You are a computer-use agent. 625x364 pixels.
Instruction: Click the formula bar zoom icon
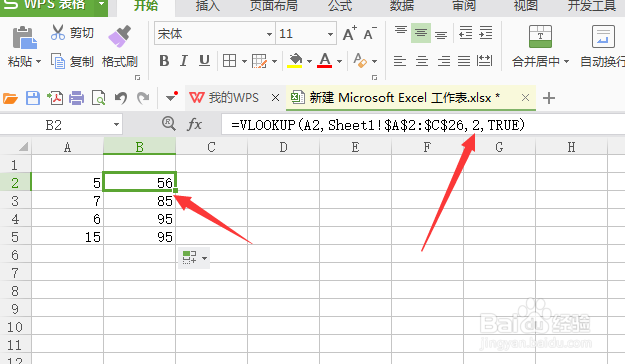[169, 124]
